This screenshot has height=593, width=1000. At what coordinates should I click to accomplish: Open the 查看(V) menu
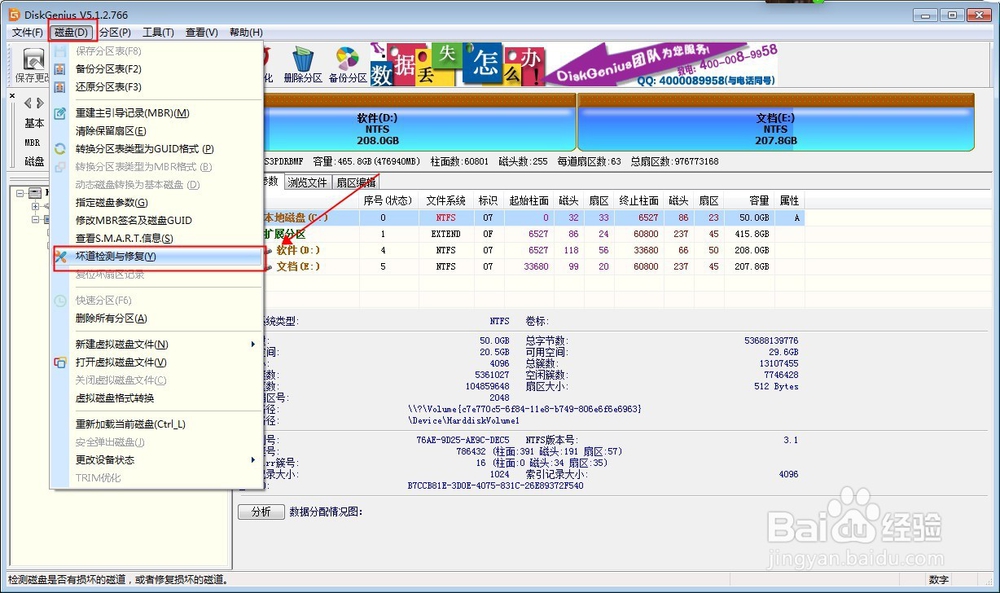[x=202, y=33]
